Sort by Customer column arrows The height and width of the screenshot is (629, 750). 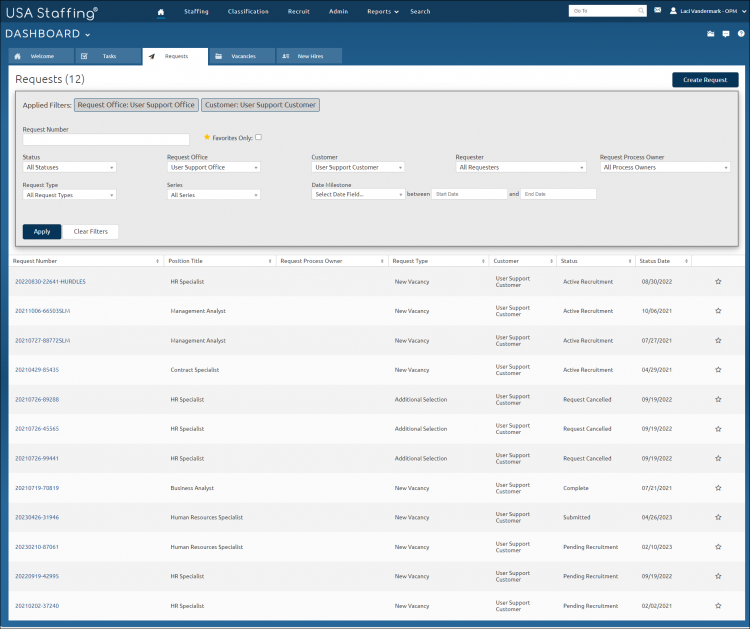(x=551, y=261)
